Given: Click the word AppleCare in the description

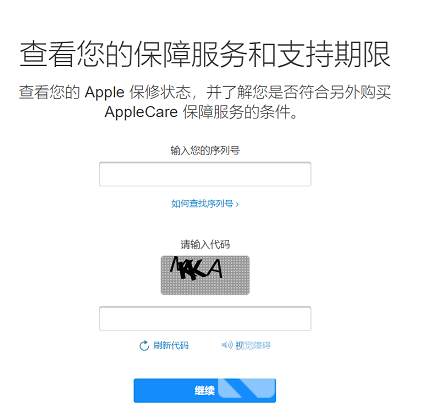Looking at the screenshot, I should [141, 112].
